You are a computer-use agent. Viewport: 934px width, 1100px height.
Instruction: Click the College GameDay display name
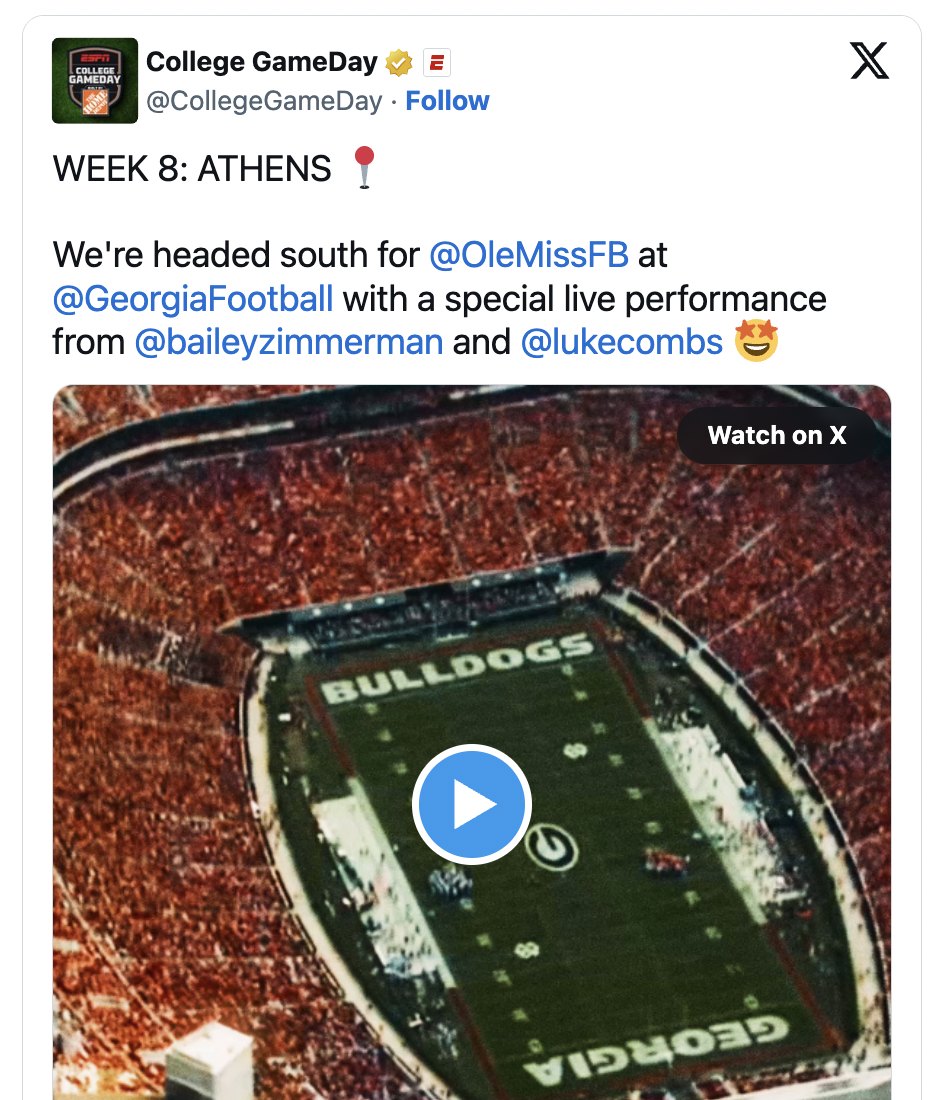point(261,62)
